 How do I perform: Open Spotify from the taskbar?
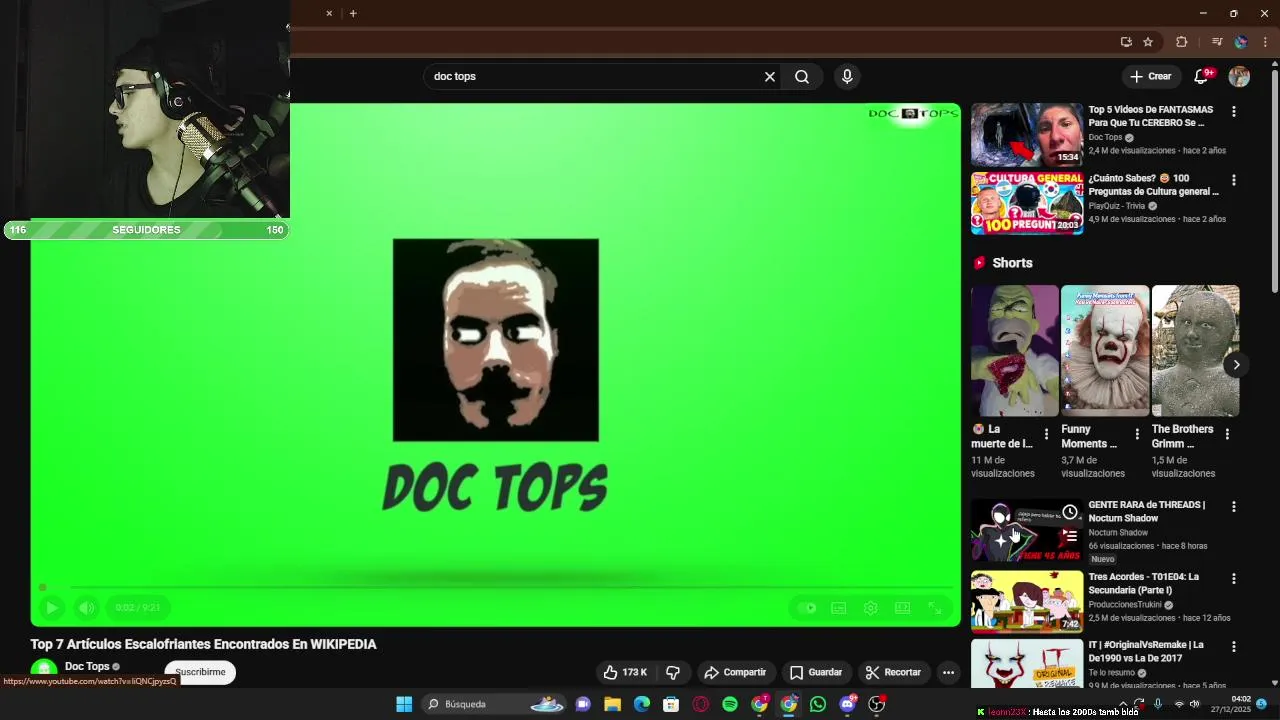point(730,704)
